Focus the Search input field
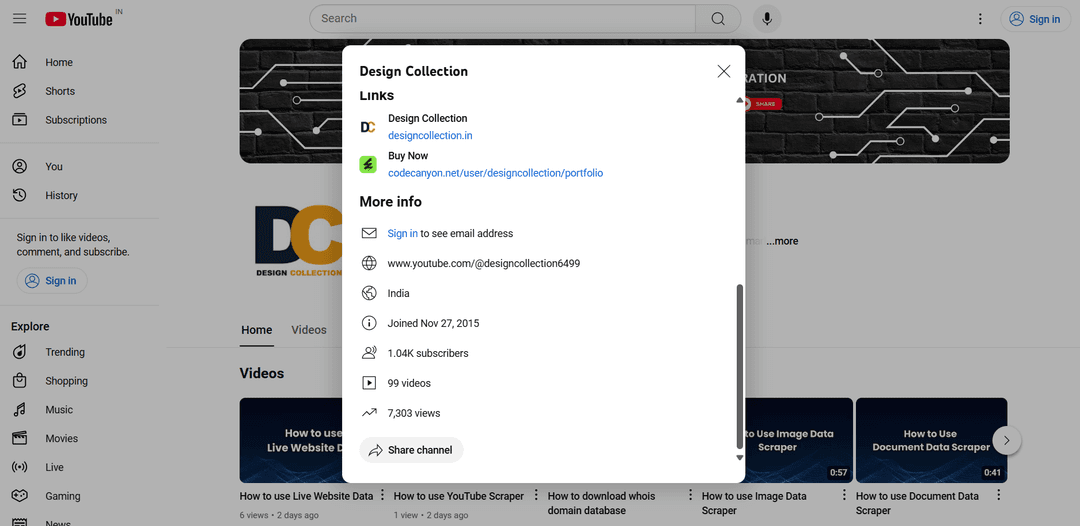This screenshot has height=526, width=1080. pos(502,19)
